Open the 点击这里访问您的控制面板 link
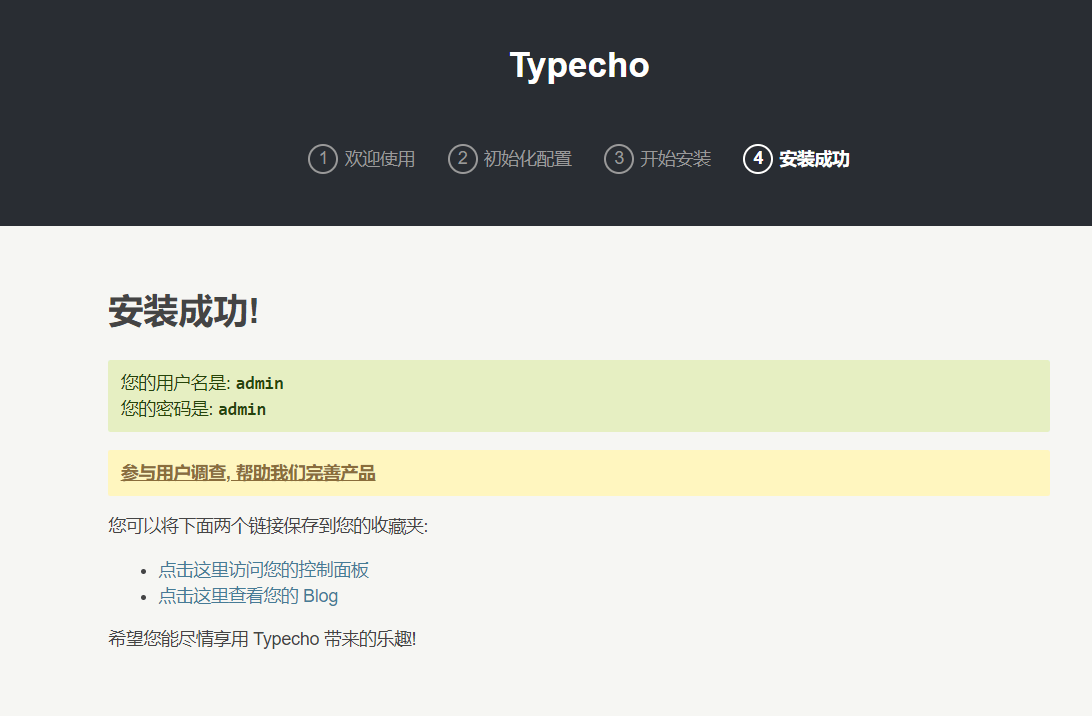The image size is (1092, 716). [x=263, y=570]
